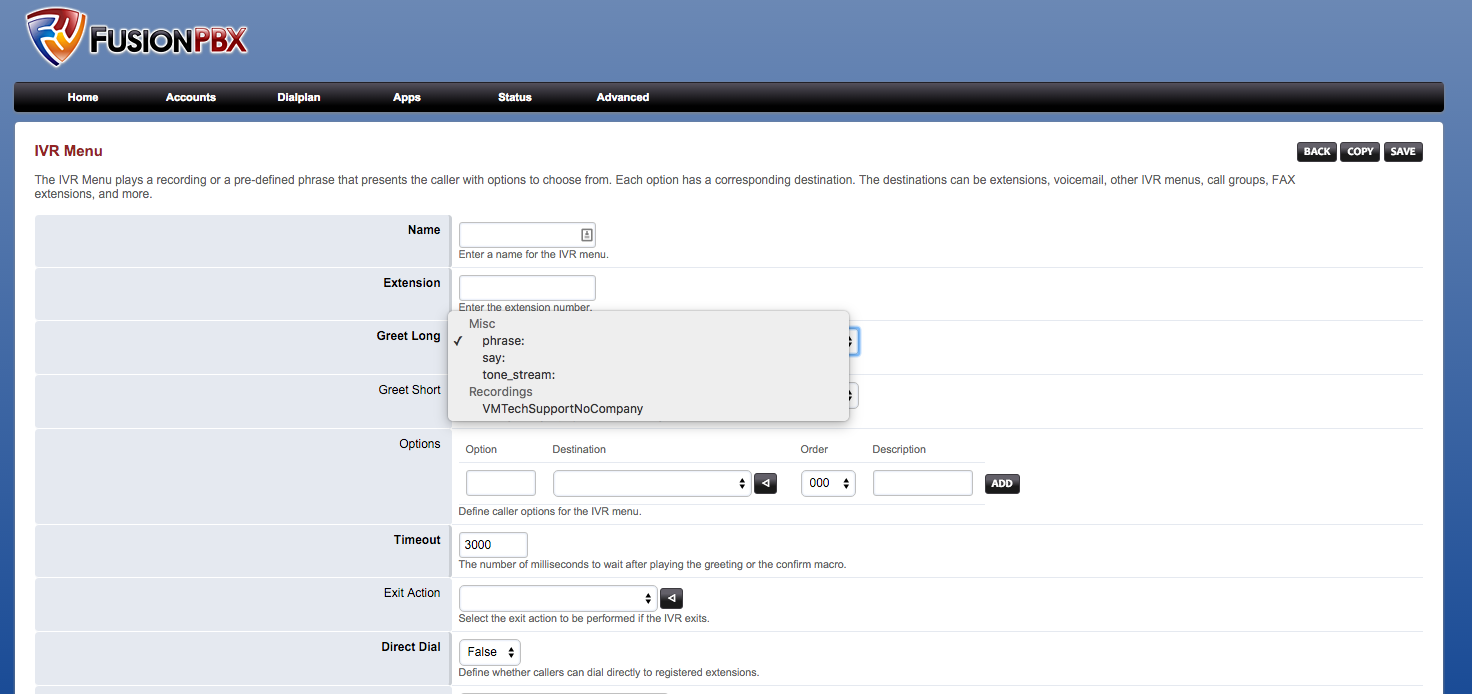The image size is (1472, 694).
Task: Click the Option column header
Action: [x=481, y=450]
